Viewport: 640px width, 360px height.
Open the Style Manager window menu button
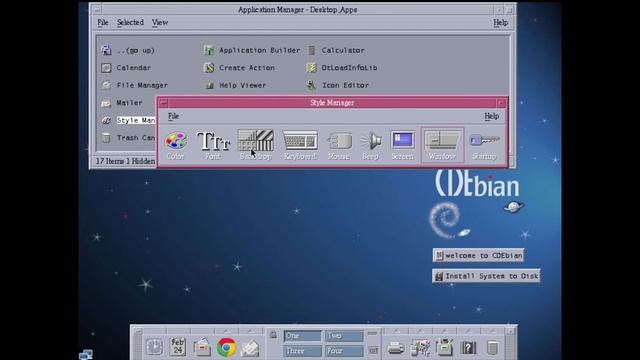163,102
